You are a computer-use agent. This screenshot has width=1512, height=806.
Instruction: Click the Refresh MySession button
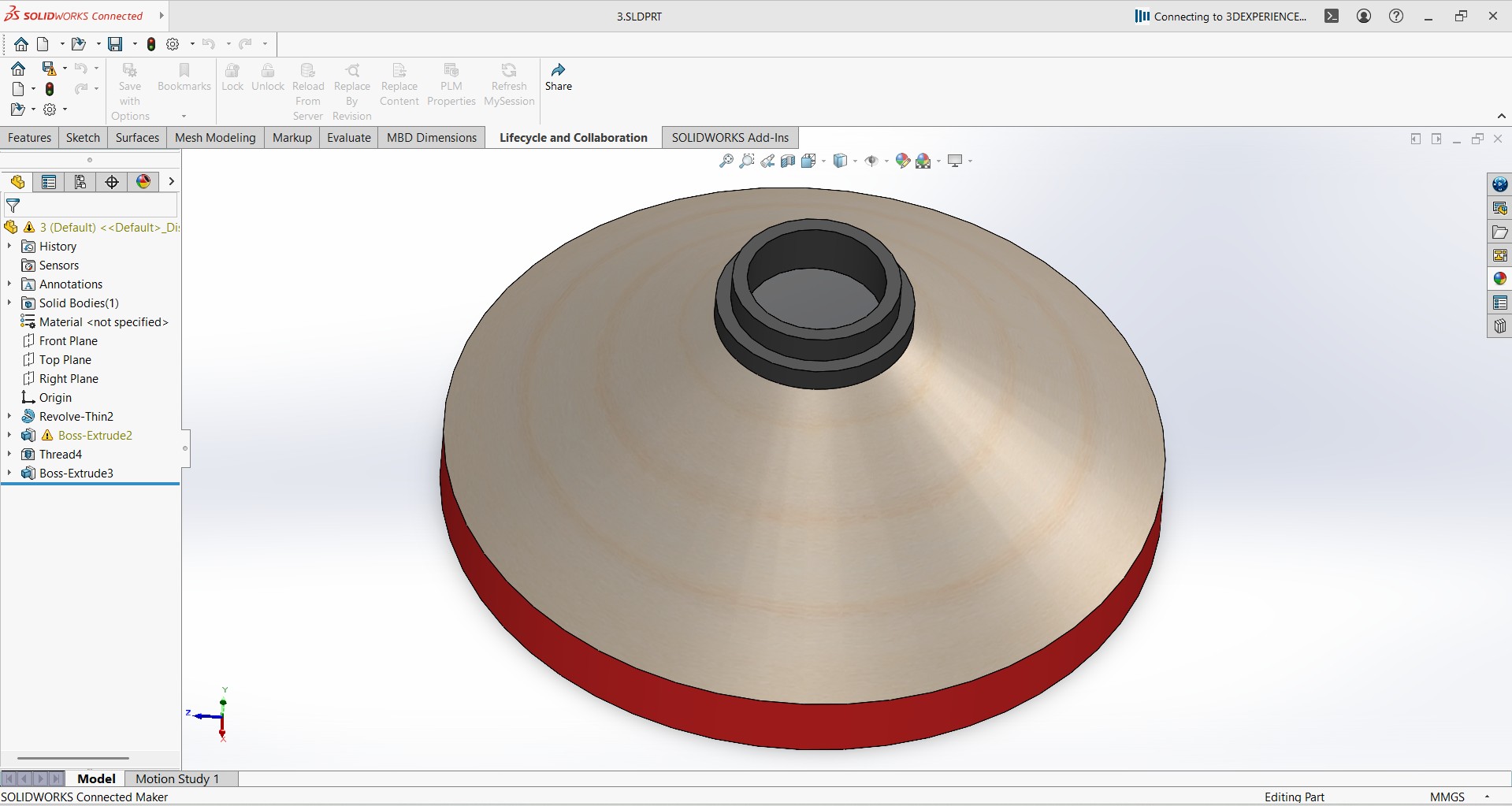coord(509,84)
